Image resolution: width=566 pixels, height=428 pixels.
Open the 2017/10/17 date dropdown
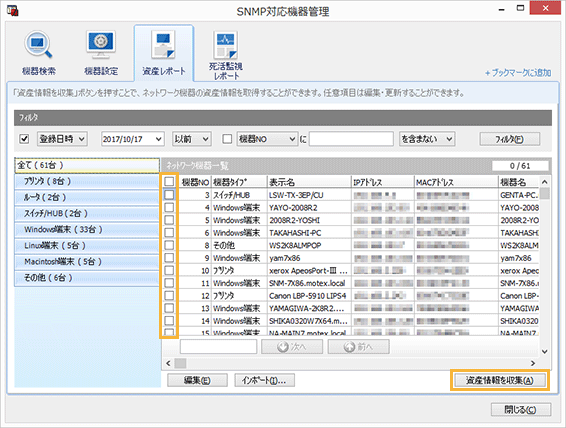pos(132,139)
